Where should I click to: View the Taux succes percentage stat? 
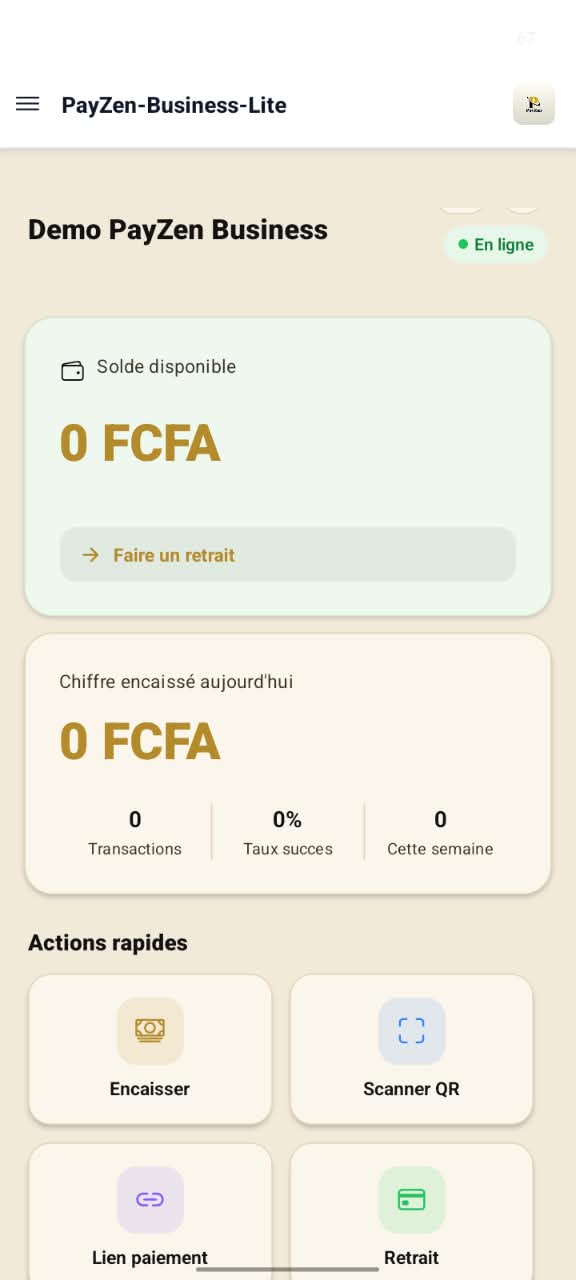[x=288, y=834]
